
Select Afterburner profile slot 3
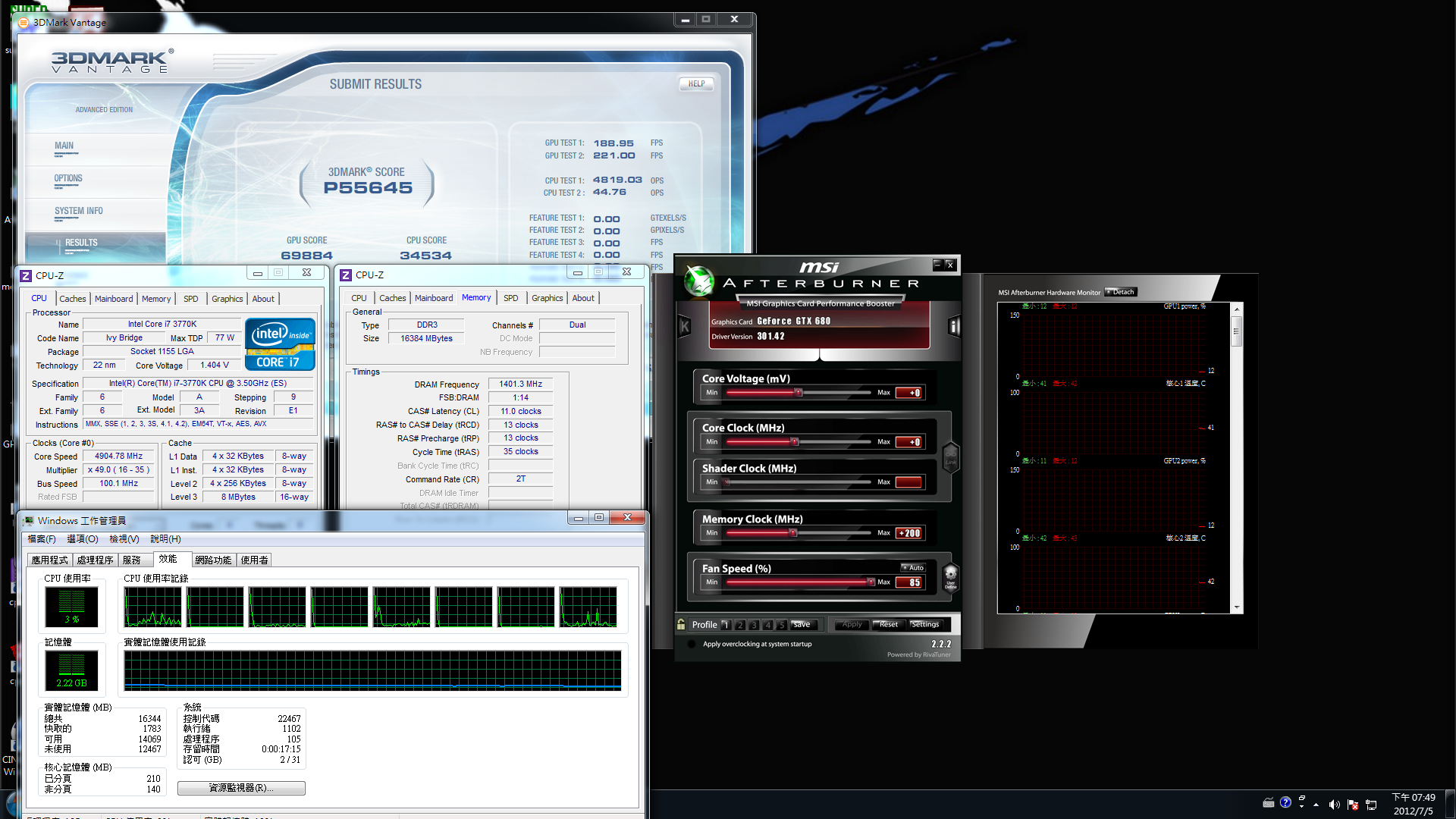(x=754, y=625)
